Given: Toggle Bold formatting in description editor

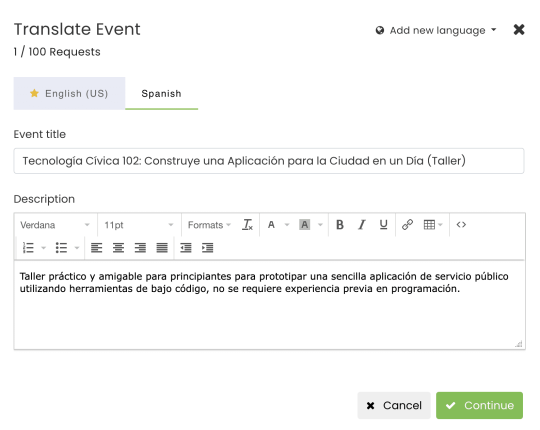Looking at the screenshot, I should coord(340,225).
